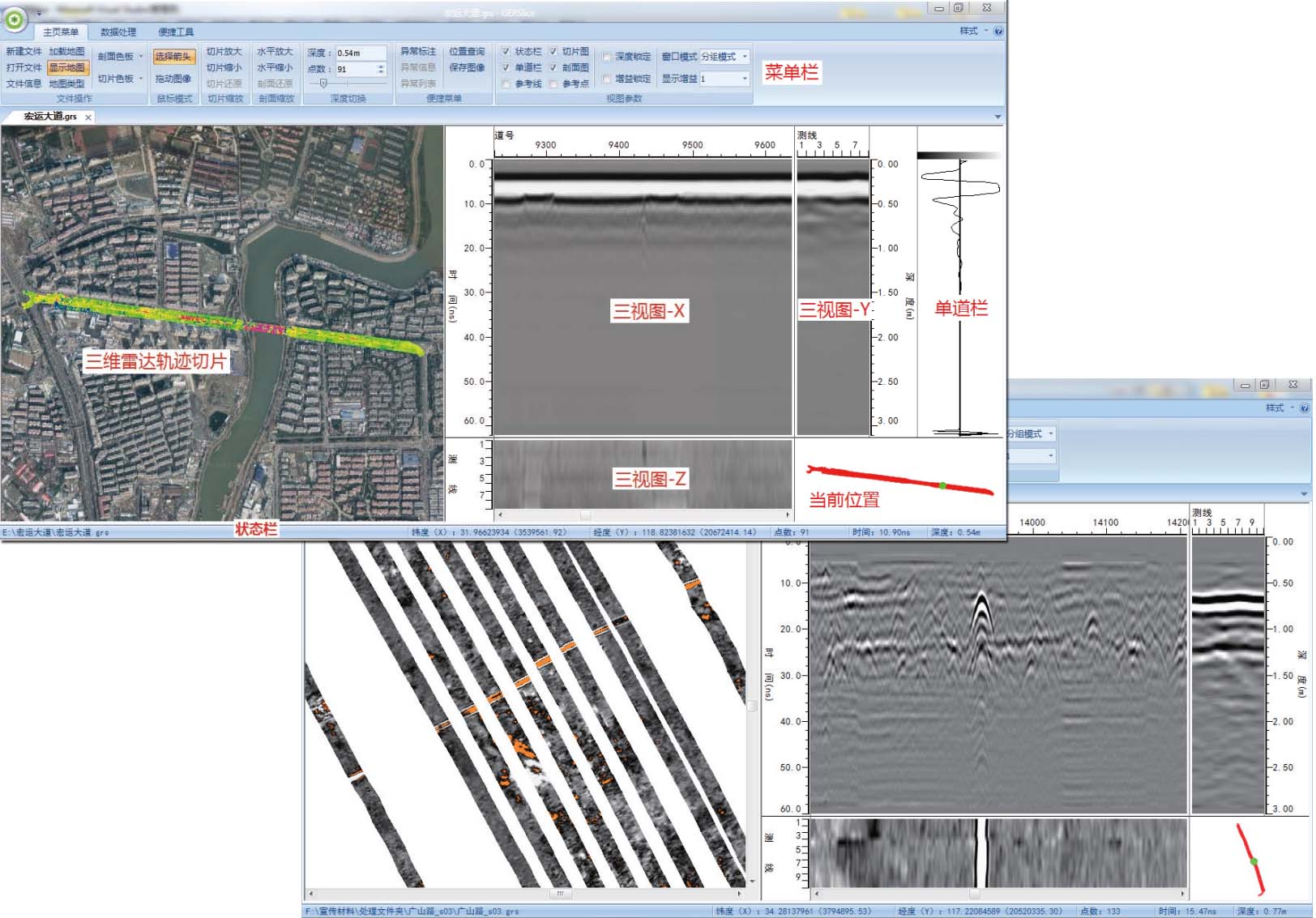This screenshot has width=1316, height=918.
Task: Click the green application orb button
Action: 15,19
